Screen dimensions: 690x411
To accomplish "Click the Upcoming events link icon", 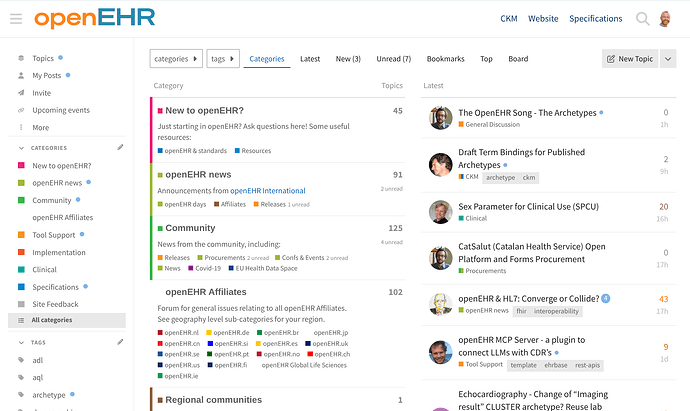I will tap(21, 110).
